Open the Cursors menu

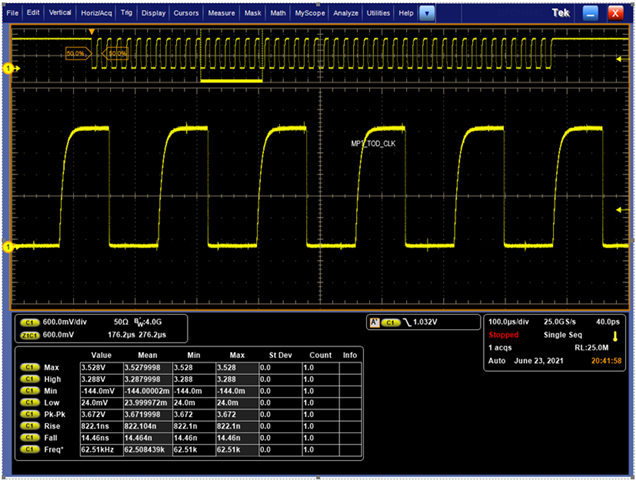point(187,14)
